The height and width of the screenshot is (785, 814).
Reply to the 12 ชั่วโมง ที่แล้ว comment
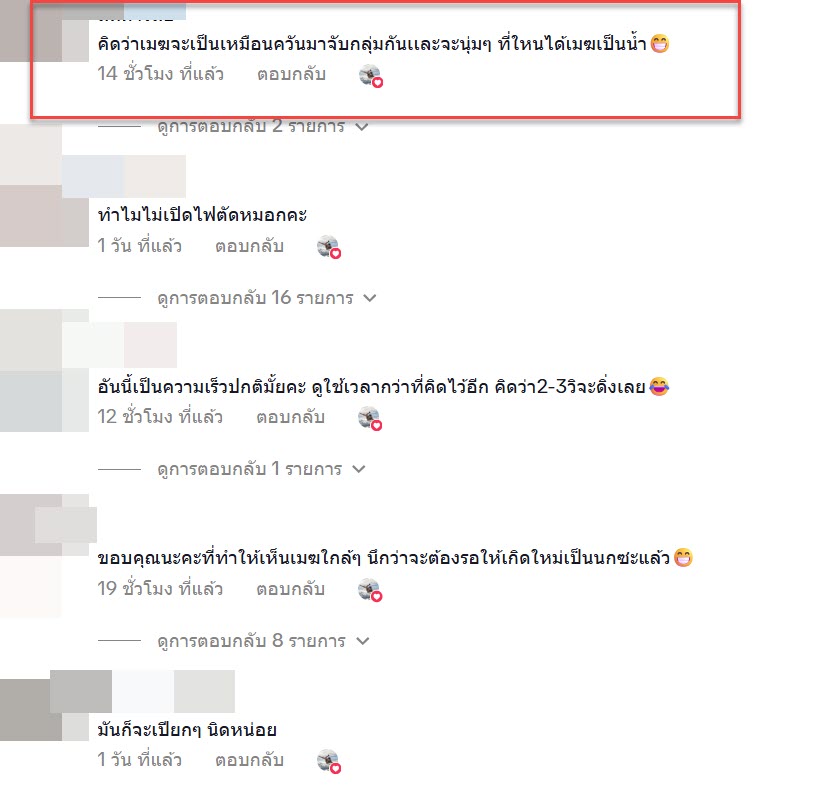(291, 417)
